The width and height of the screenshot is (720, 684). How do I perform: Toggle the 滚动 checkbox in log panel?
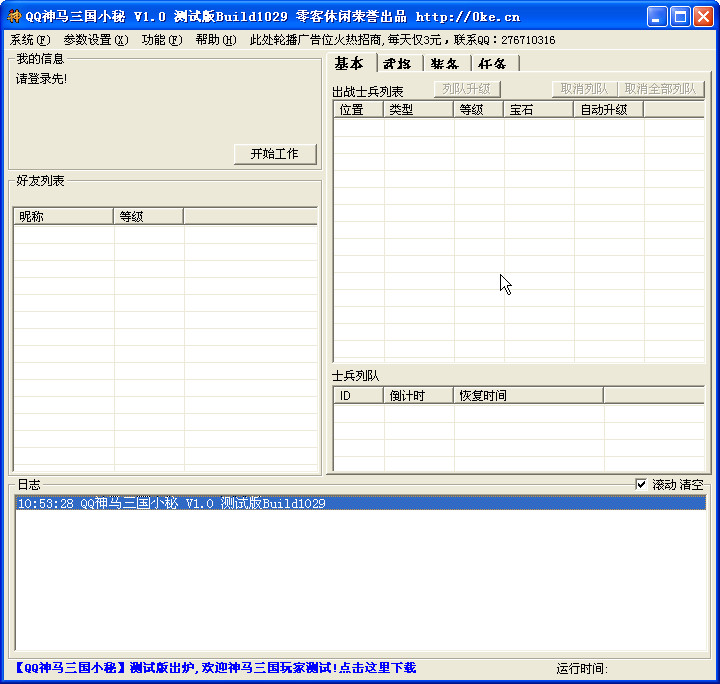pos(641,484)
